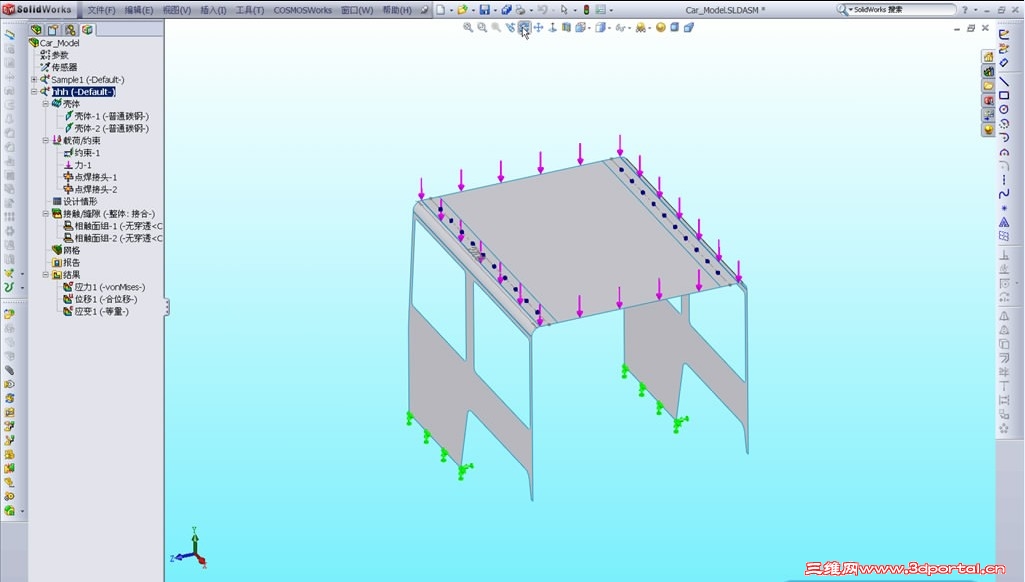This screenshot has height=582, width=1025.
Task: Click the New document icon
Action: 441,10
